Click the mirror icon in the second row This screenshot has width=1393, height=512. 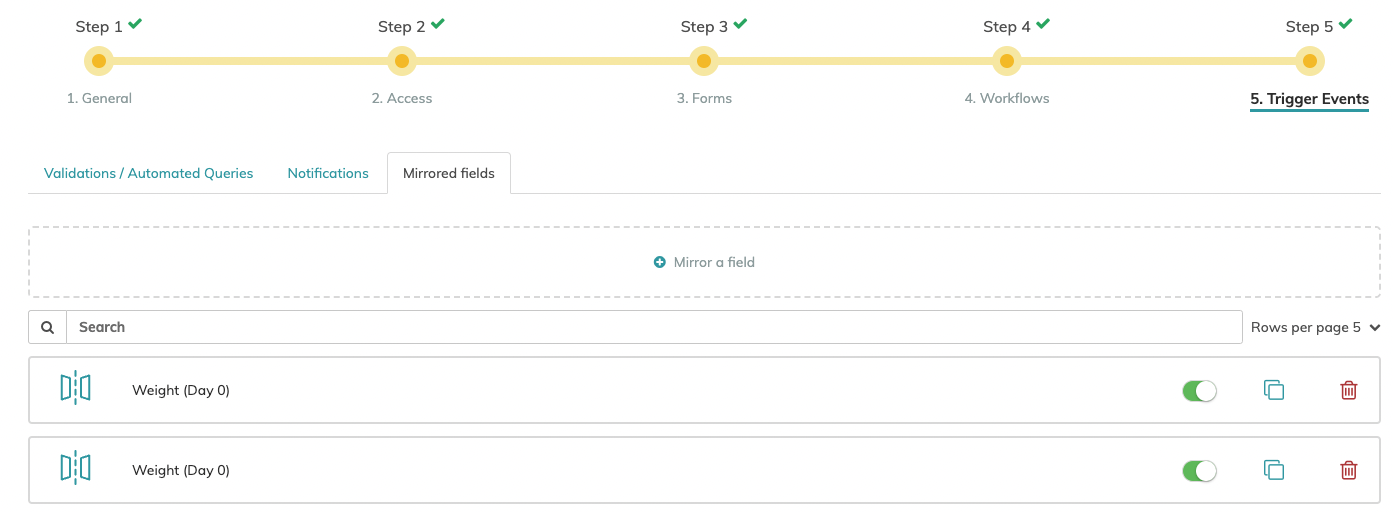tap(75, 468)
